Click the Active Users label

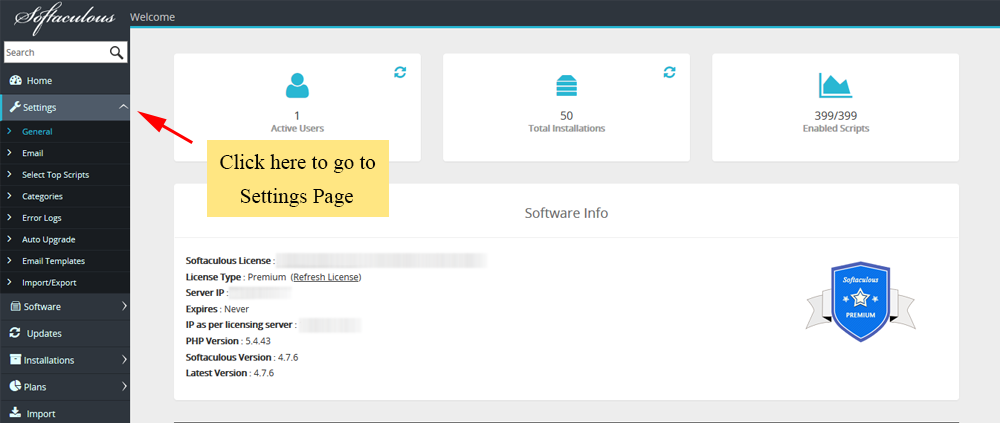click(x=297, y=128)
